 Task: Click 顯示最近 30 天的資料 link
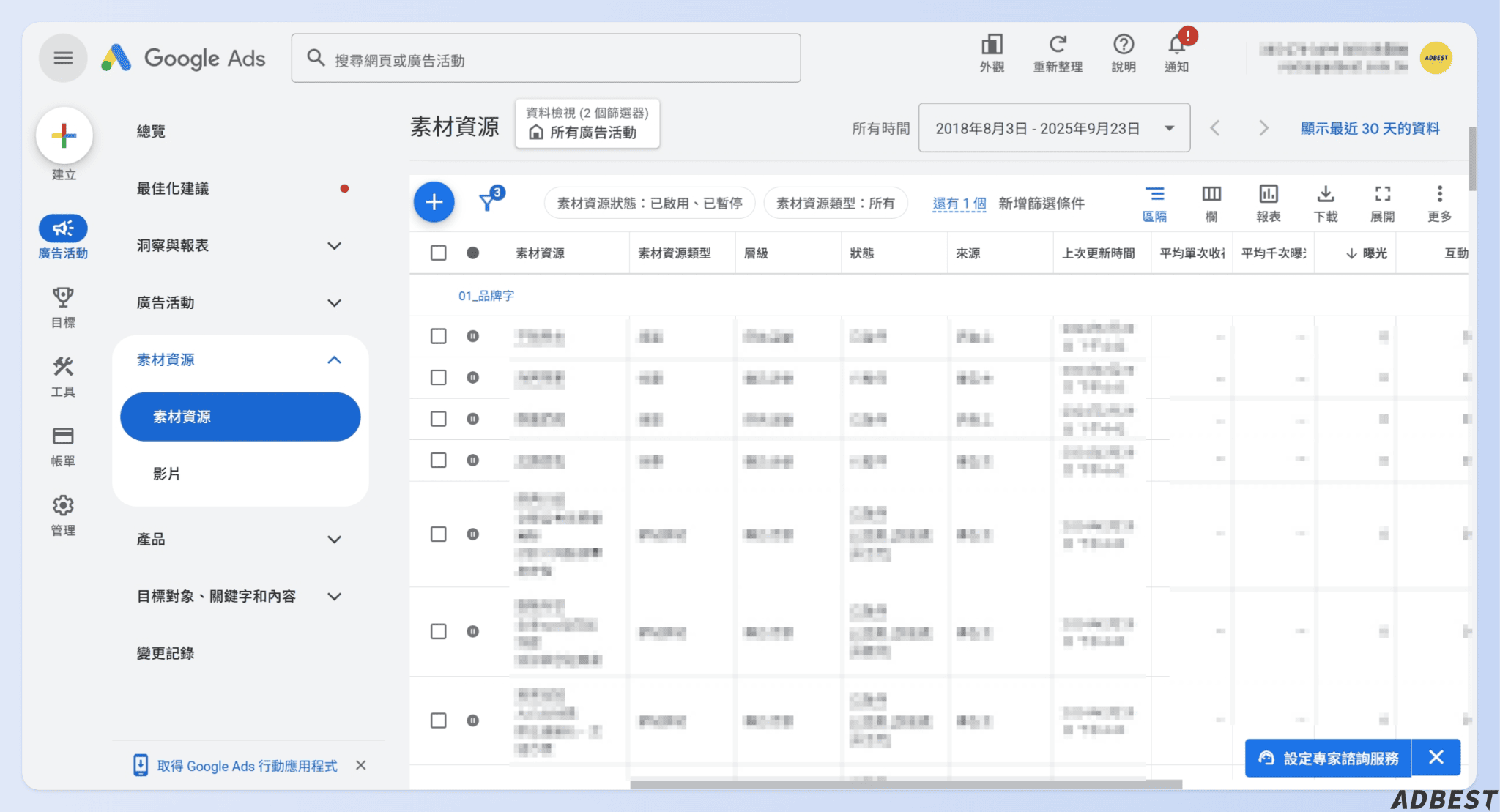1369,128
